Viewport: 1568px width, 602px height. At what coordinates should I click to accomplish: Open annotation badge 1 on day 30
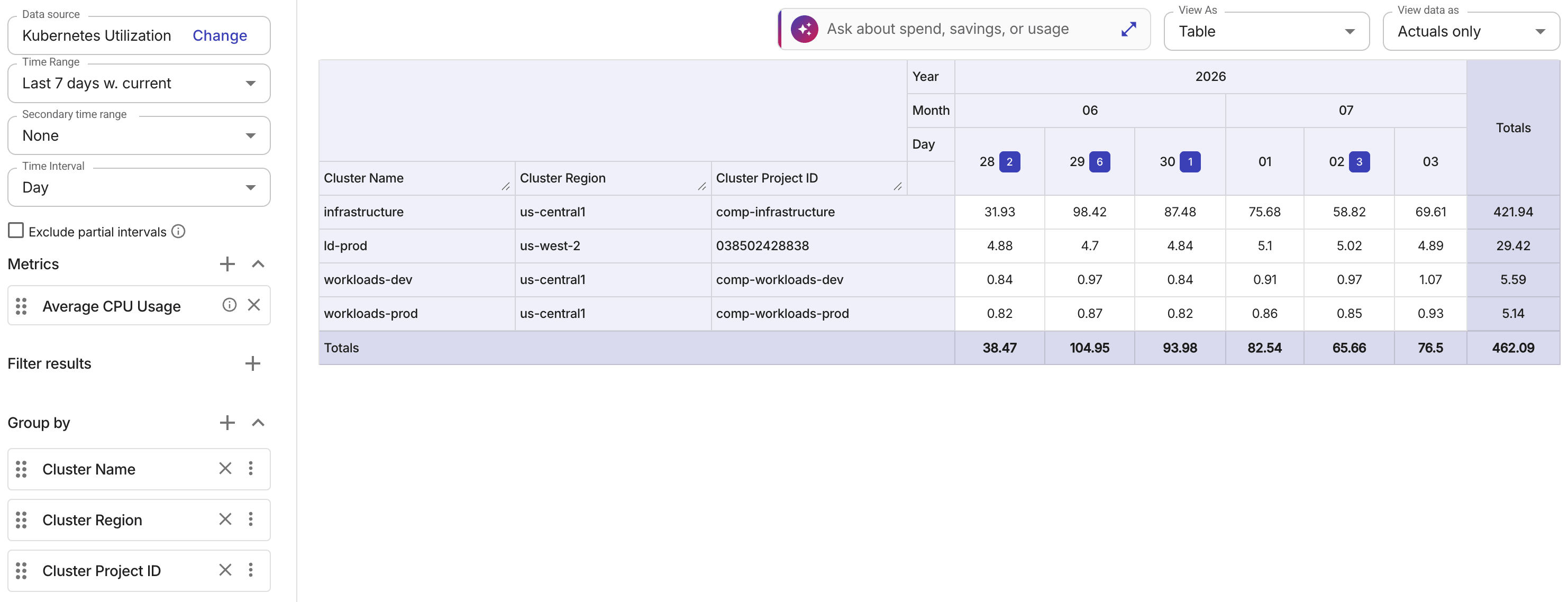[x=1190, y=162]
